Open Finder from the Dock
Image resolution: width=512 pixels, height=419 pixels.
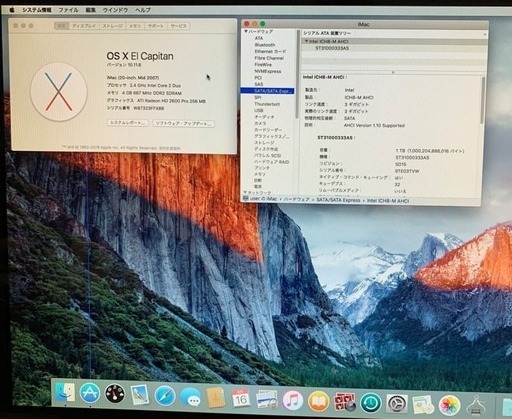pyautogui.click(x=65, y=392)
